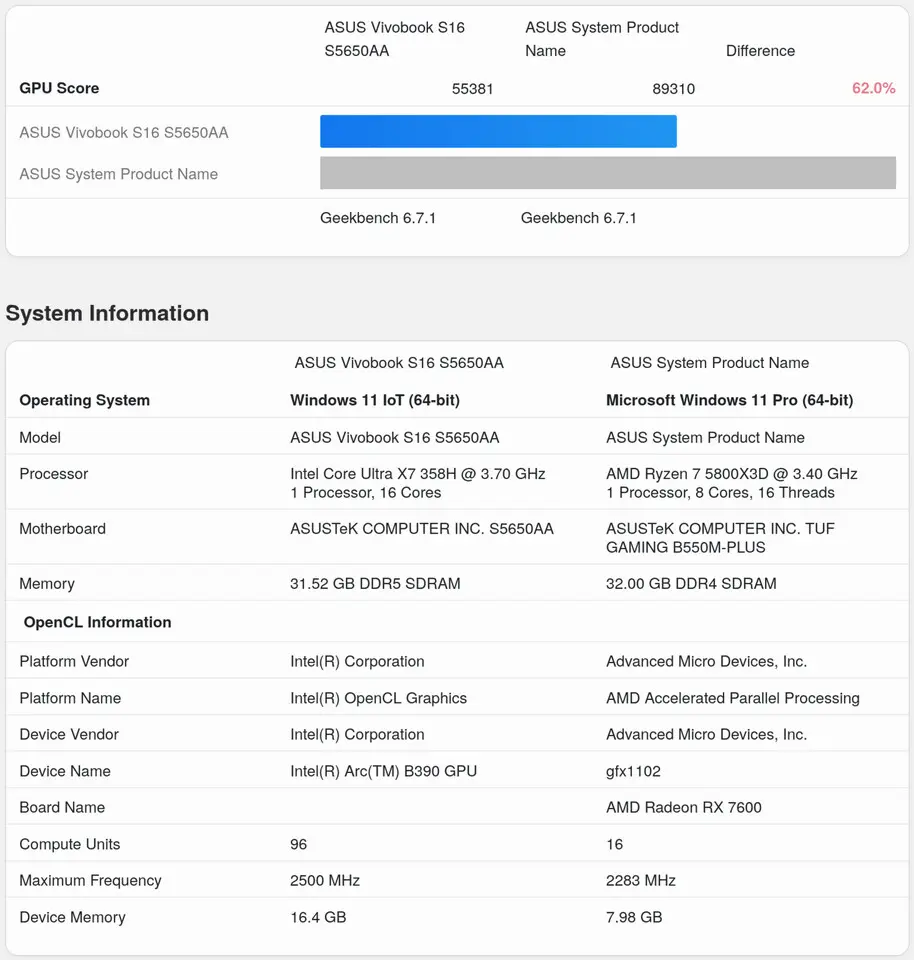Click the gray ASUS System Product bar
The height and width of the screenshot is (960, 914).
tap(608, 173)
